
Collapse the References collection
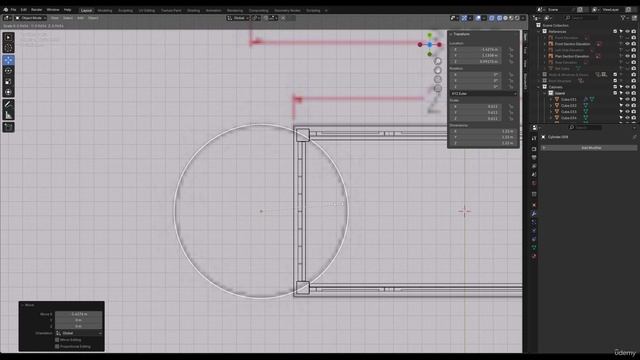[x=539, y=31]
